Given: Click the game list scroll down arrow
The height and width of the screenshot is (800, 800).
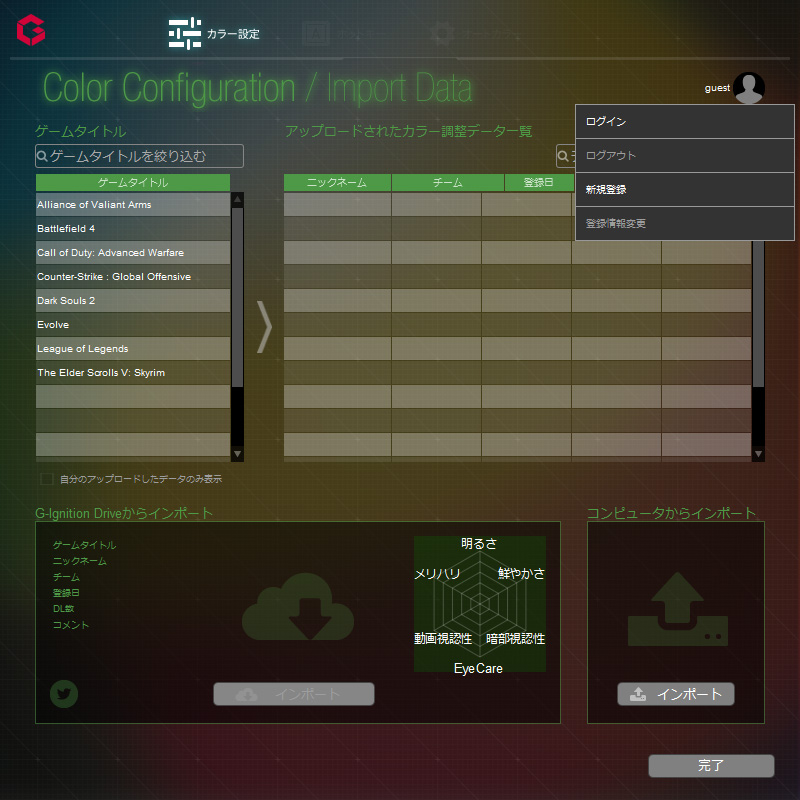Looking at the screenshot, I should pos(237,454).
